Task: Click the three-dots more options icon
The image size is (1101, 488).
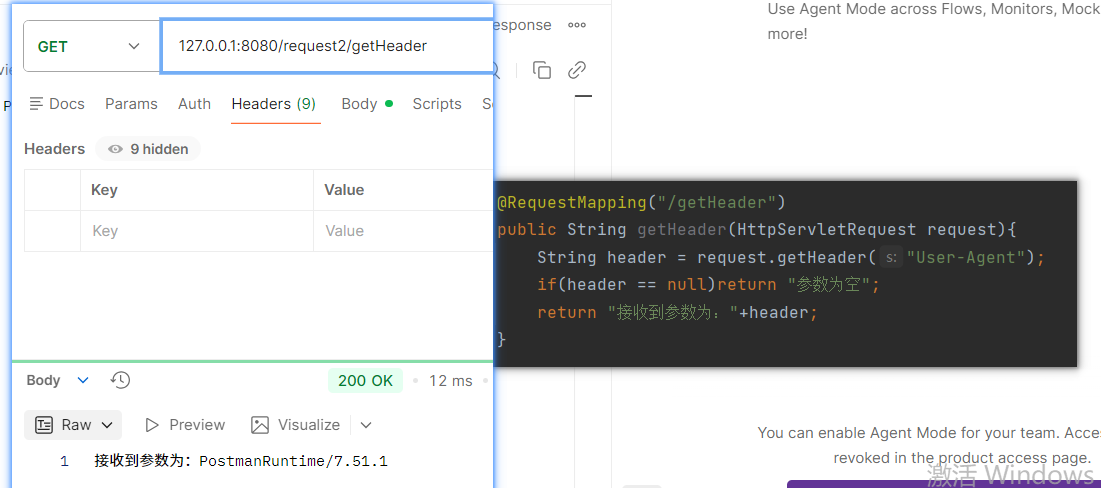Action: pyautogui.click(x=576, y=25)
